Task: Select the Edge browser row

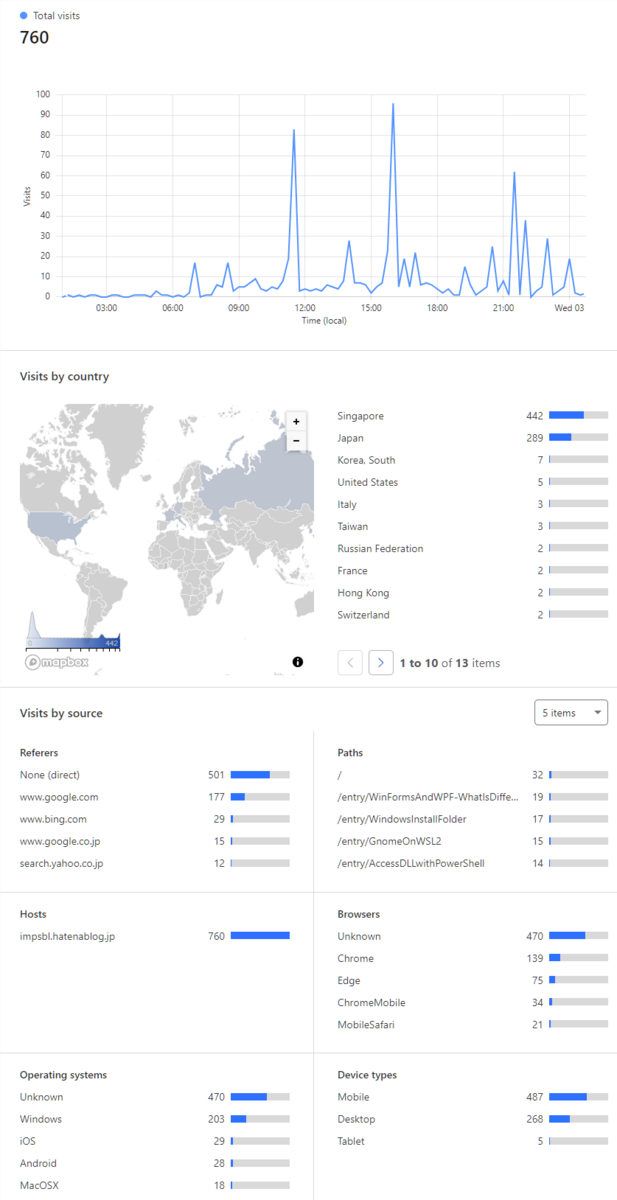Action: point(473,980)
